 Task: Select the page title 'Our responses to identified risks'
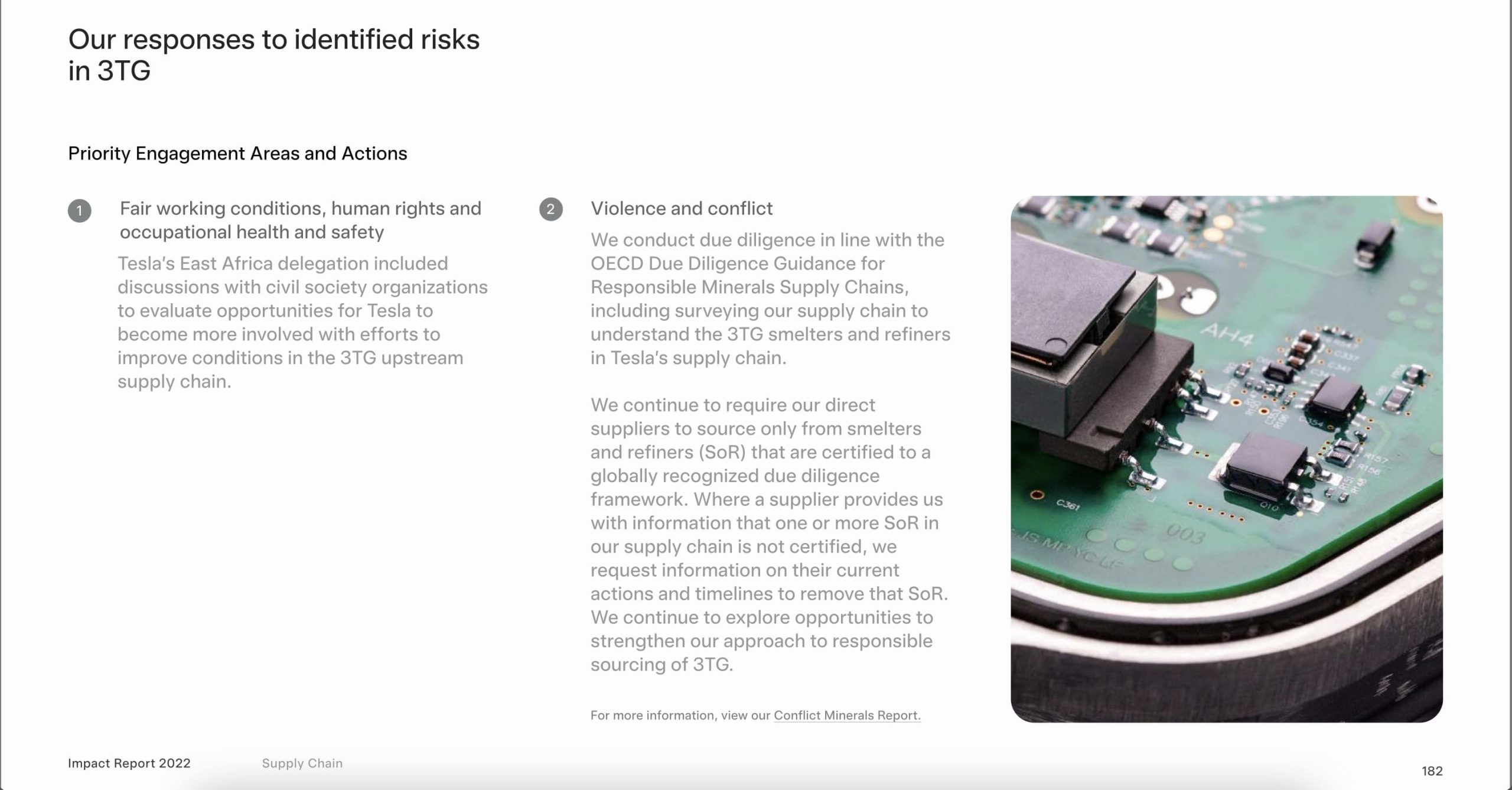tap(274, 40)
